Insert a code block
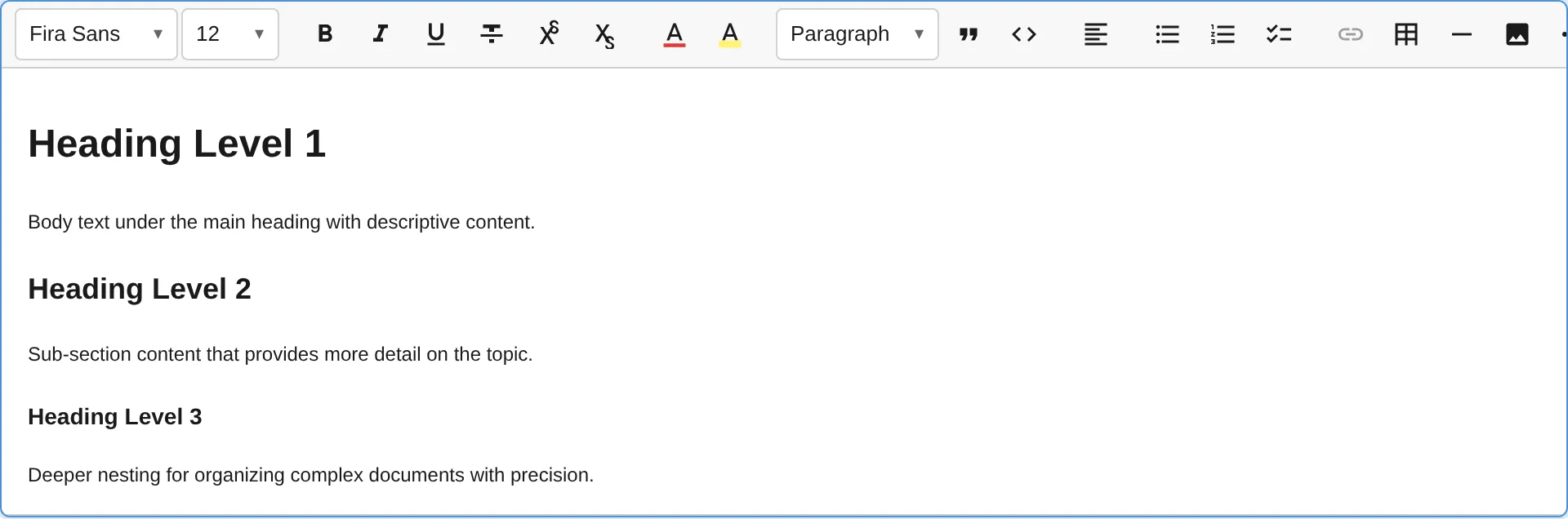Image resolution: width=1568 pixels, height=519 pixels. pyautogui.click(x=1023, y=34)
